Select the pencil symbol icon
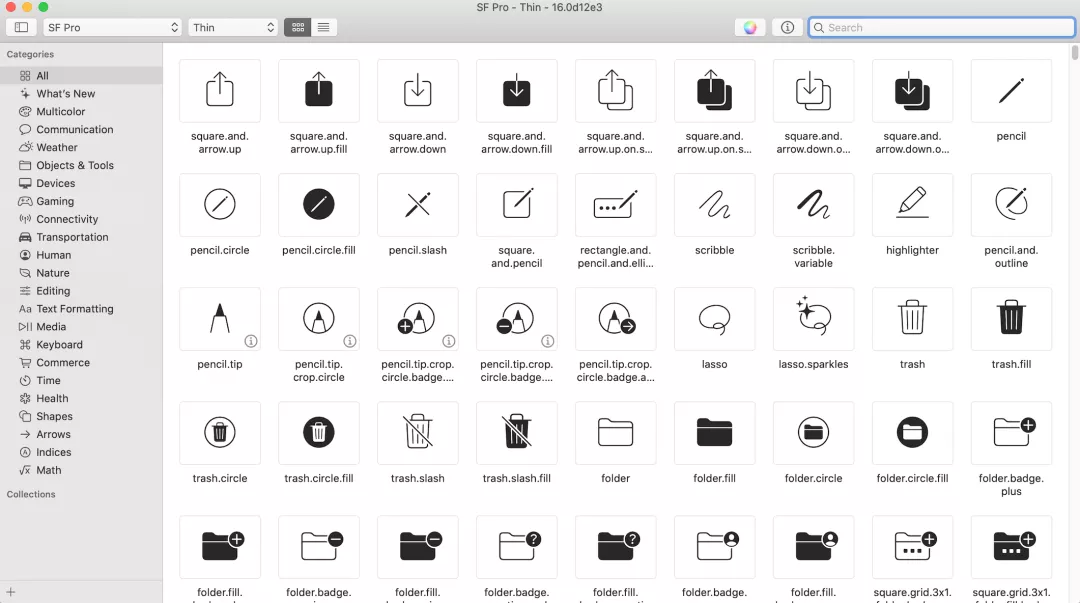 tap(1011, 92)
